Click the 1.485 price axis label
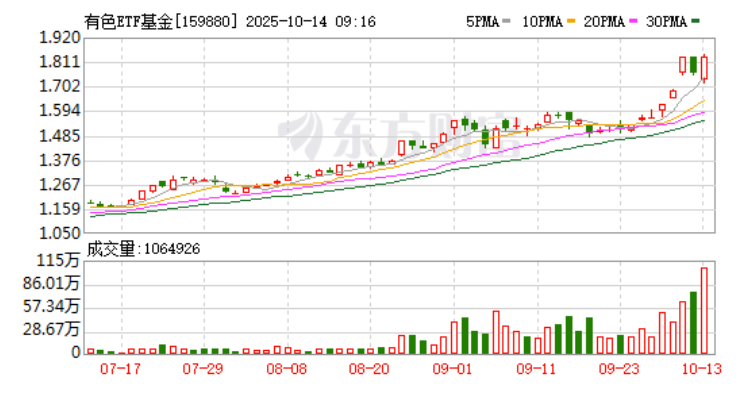 (x=60, y=136)
